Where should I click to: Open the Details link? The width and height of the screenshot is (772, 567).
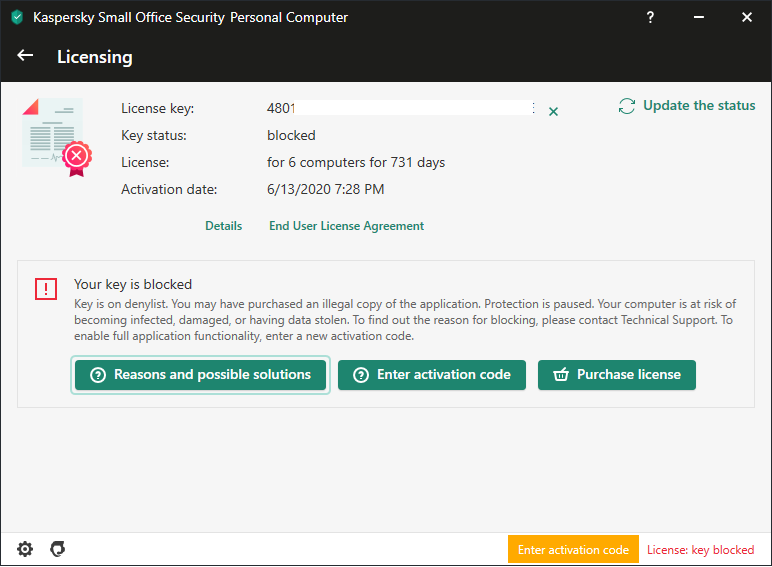[223, 226]
